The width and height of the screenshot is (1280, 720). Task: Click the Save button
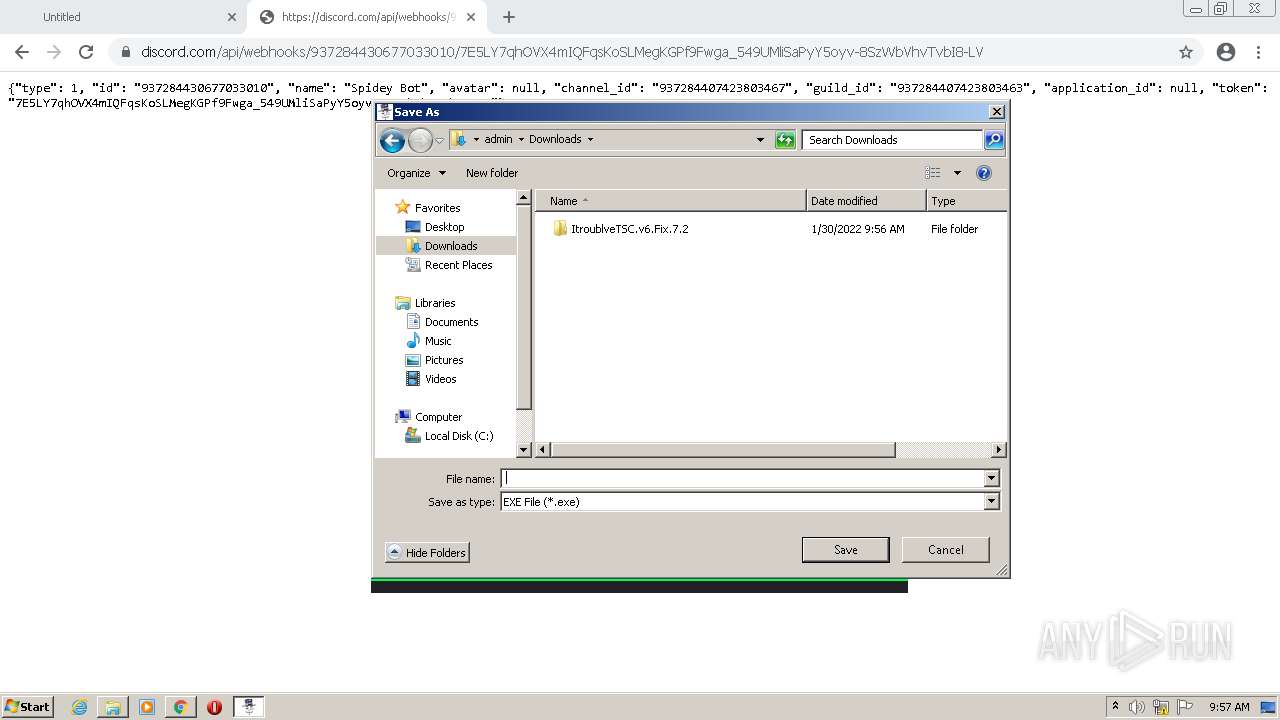[846, 550]
